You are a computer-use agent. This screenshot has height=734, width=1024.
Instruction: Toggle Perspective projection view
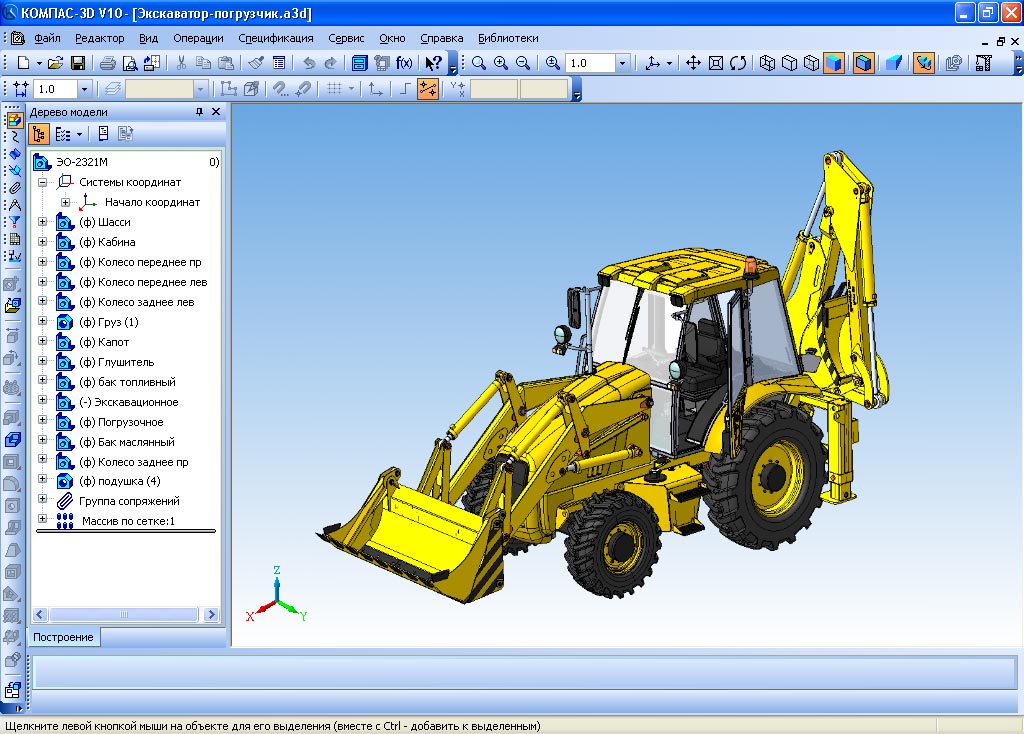895,63
